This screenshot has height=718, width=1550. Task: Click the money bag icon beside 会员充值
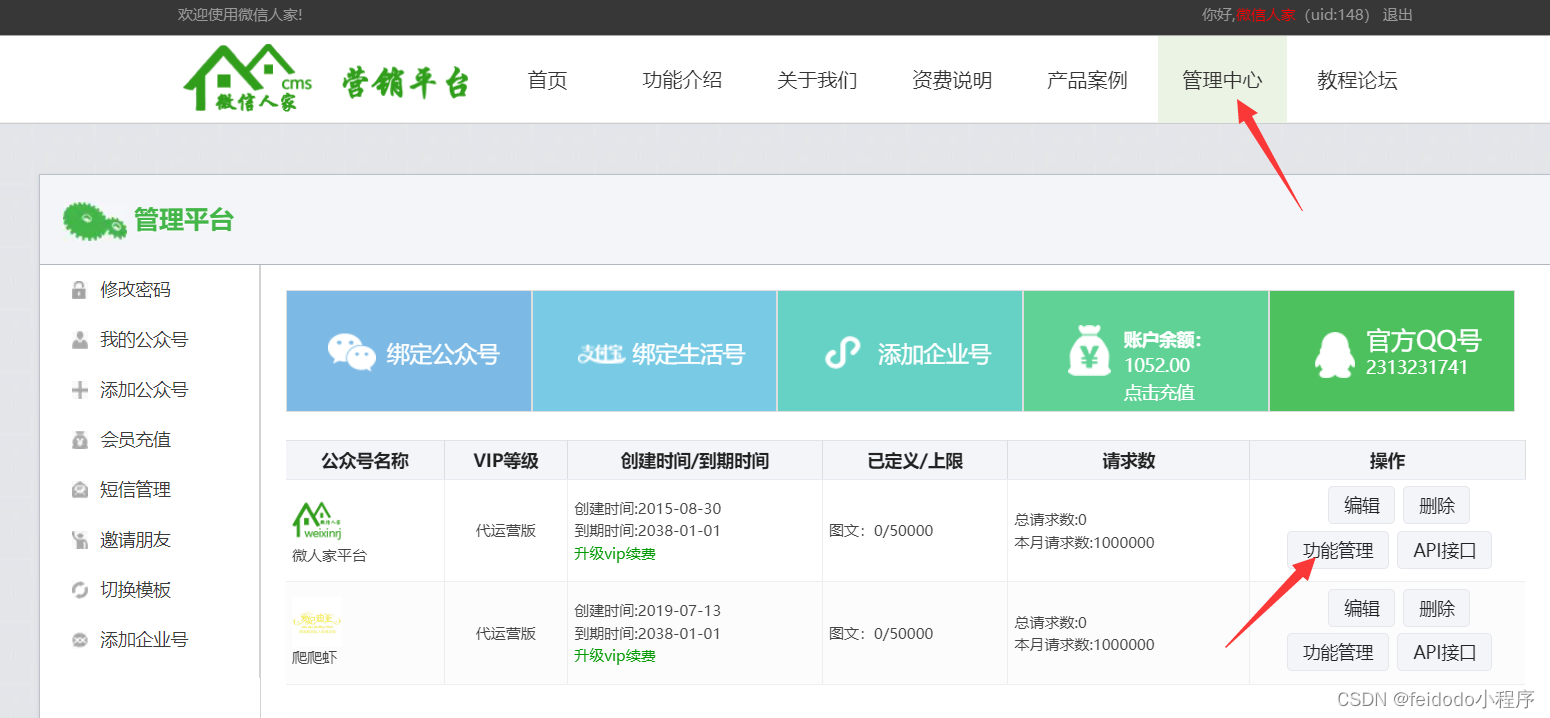[80, 440]
